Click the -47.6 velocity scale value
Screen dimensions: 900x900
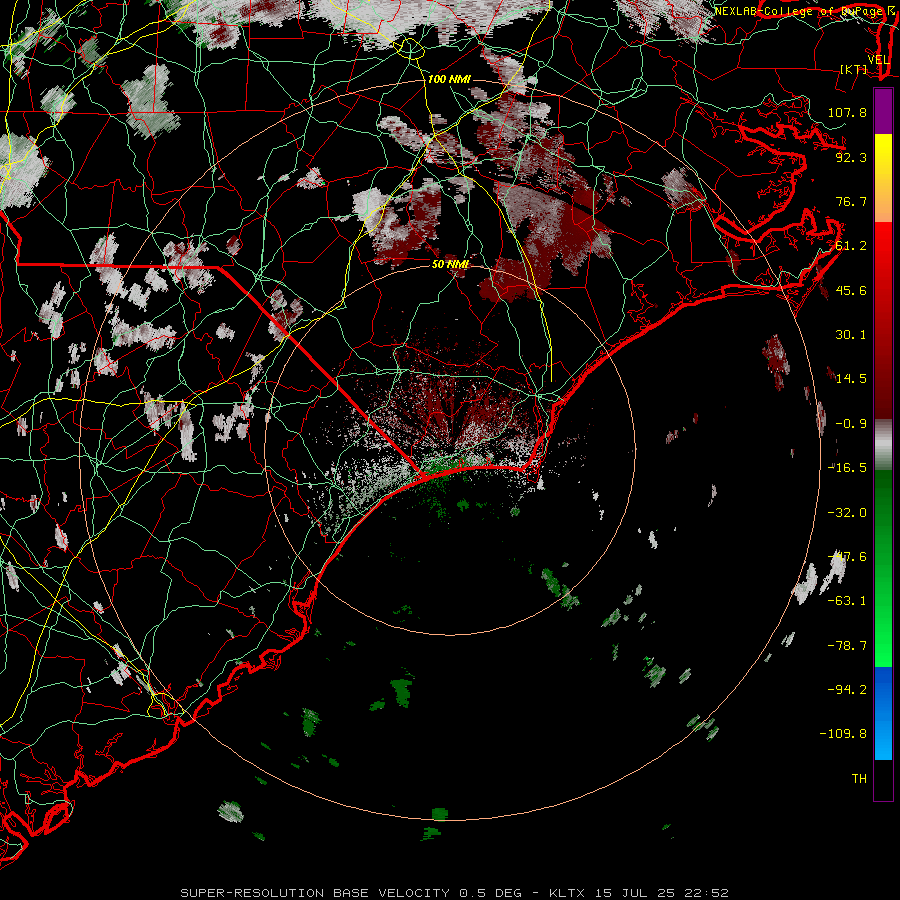(847, 557)
